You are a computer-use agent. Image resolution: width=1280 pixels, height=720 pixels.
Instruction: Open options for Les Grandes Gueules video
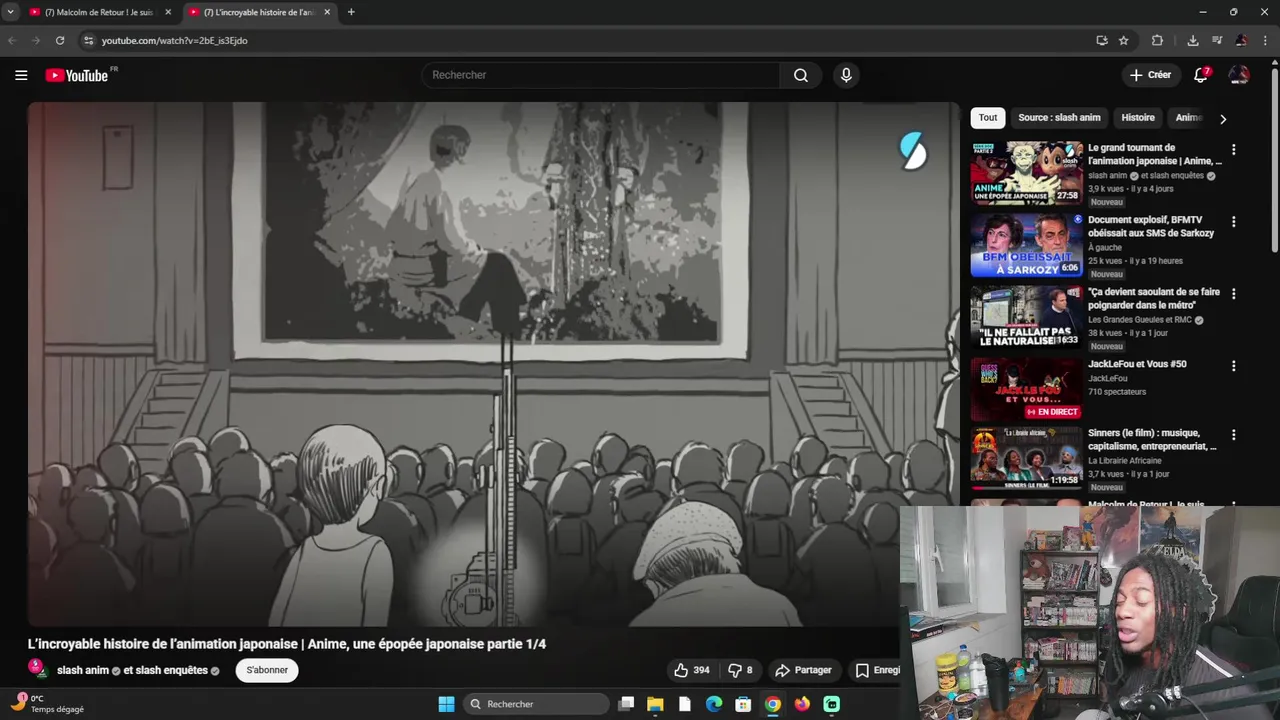[1233, 293]
